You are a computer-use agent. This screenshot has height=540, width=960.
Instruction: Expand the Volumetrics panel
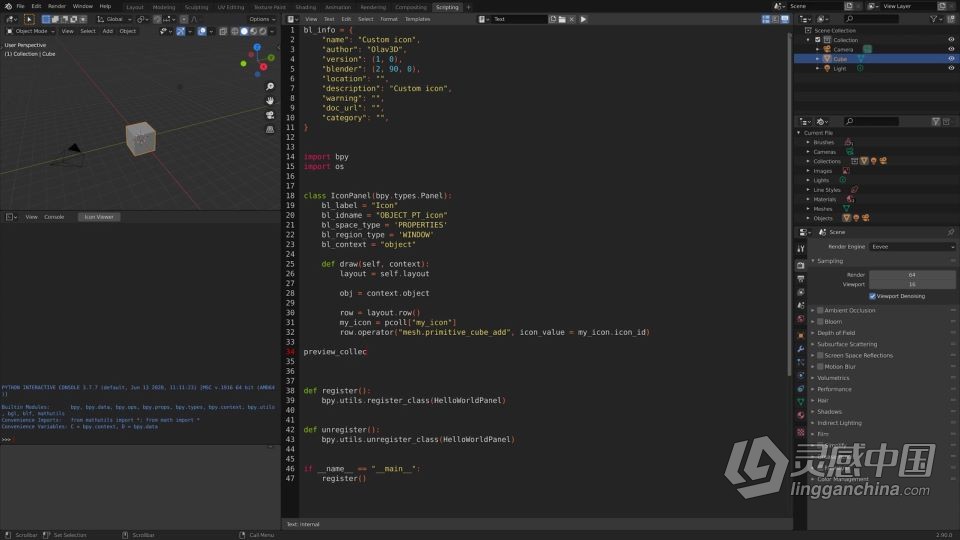[833, 378]
